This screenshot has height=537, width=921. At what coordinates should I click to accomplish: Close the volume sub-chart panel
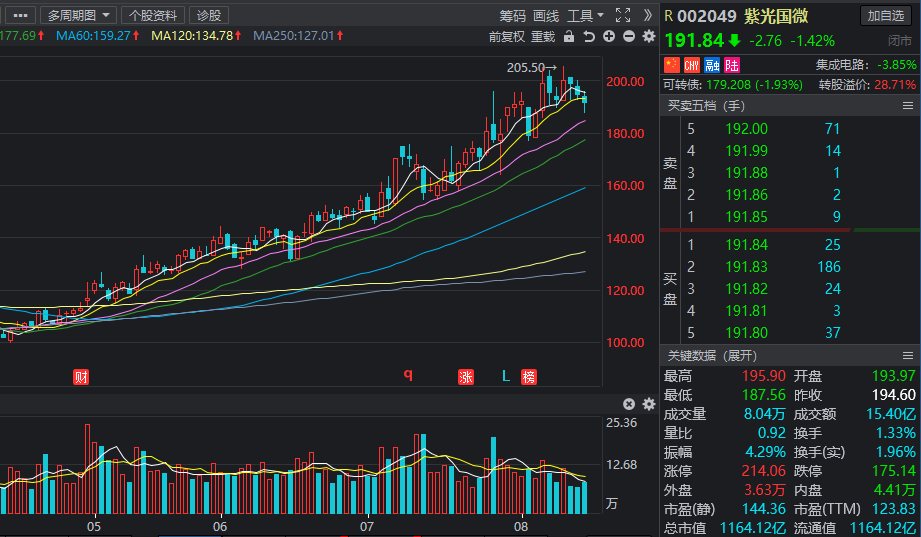pos(629,404)
